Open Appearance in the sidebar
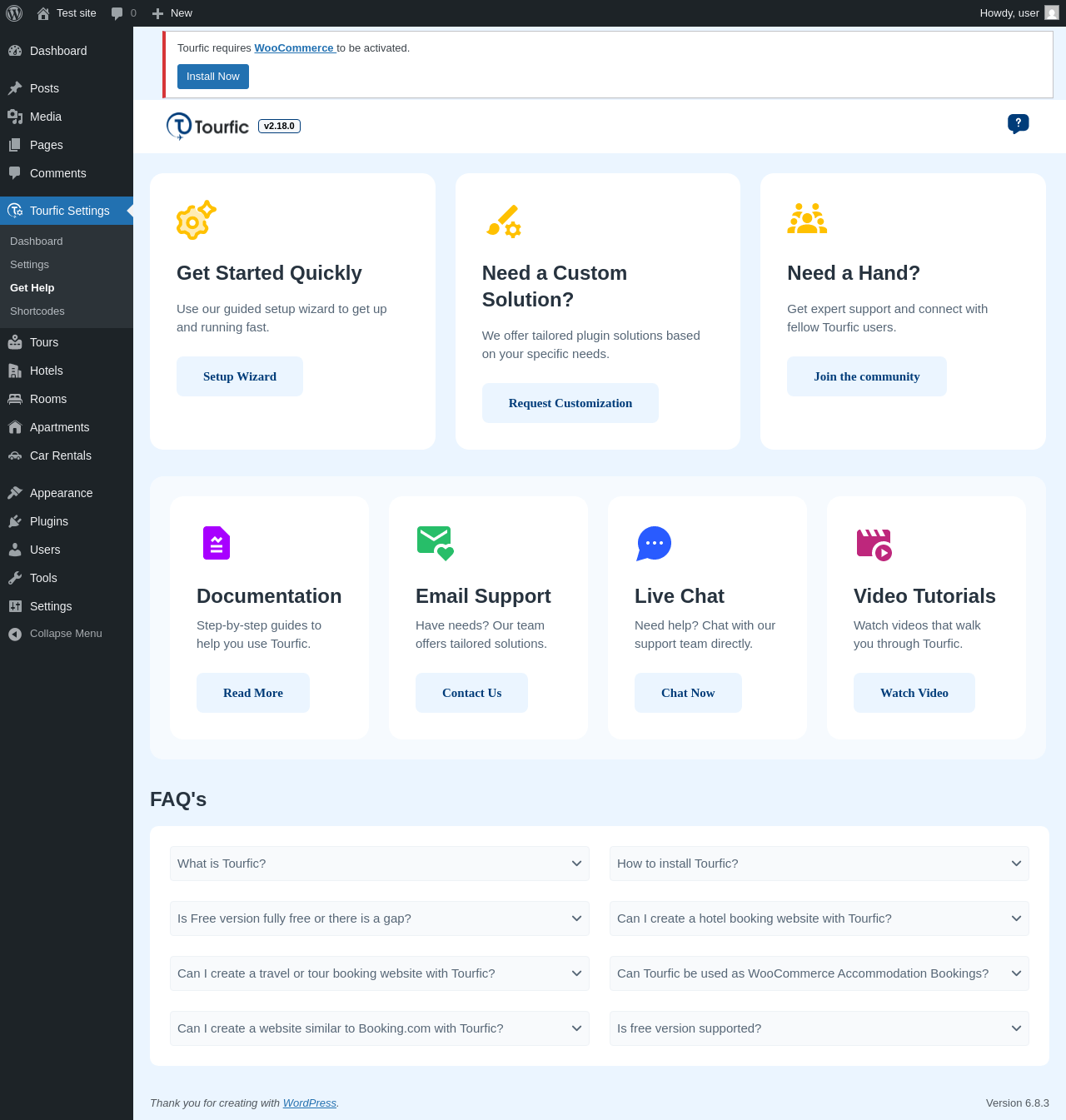This screenshot has height=1120, width=1066. click(x=67, y=493)
